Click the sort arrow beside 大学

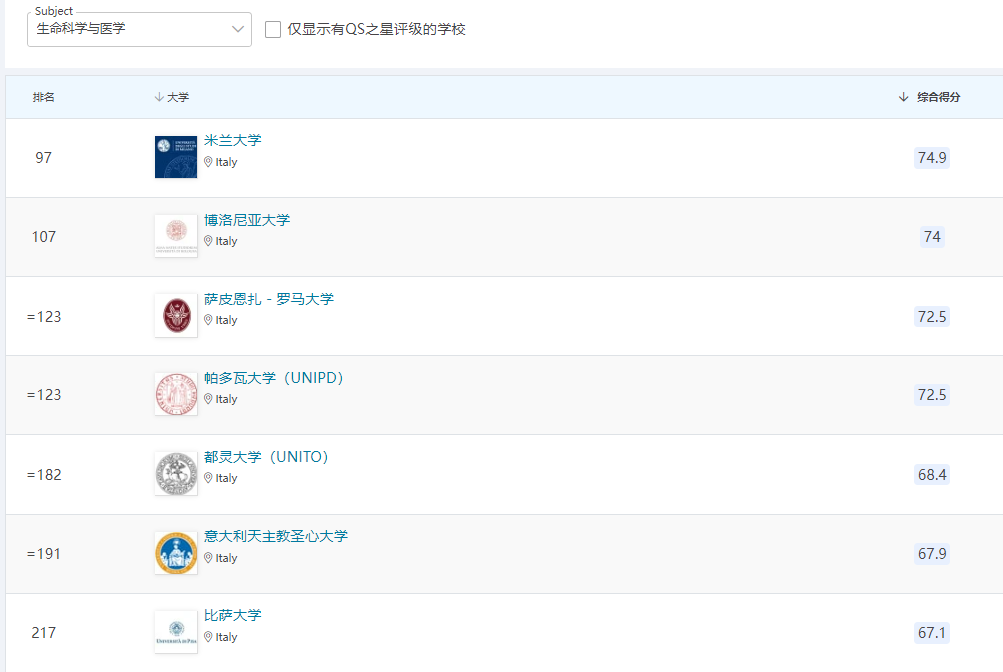159,97
